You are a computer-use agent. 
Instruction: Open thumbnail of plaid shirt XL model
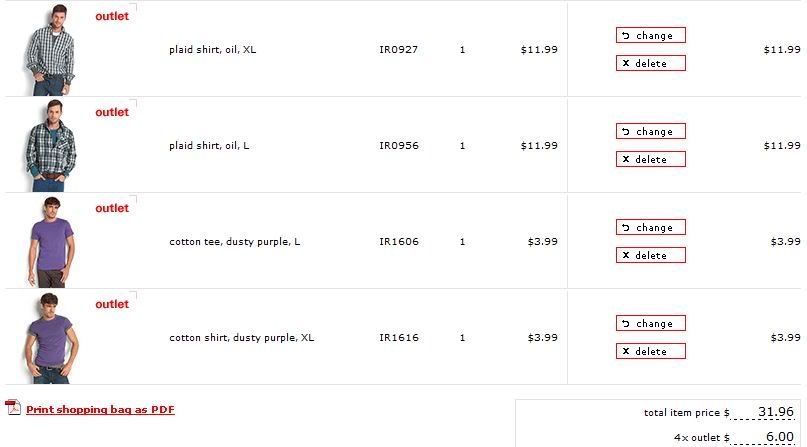coord(50,49)
